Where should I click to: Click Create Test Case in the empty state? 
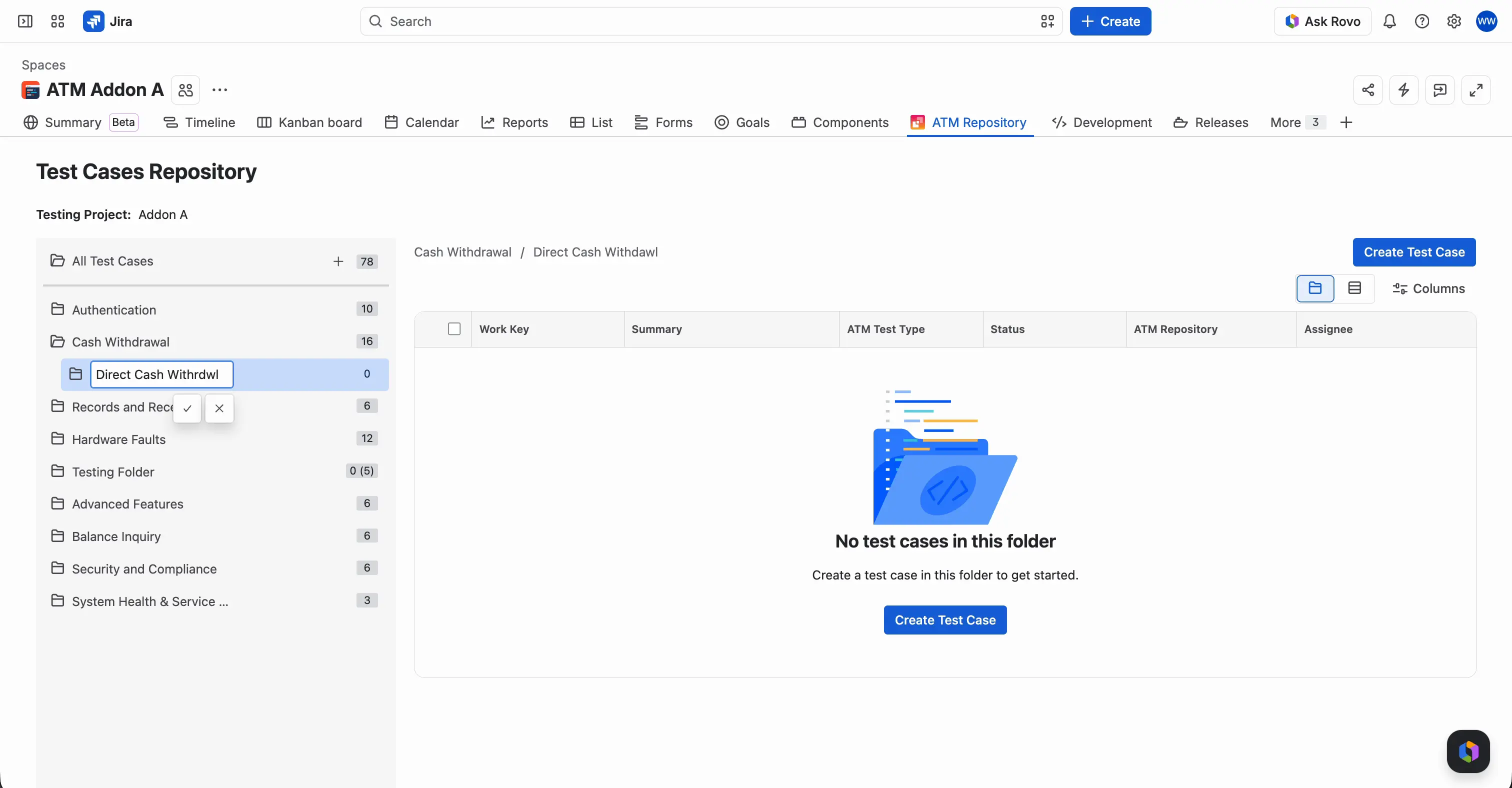pos(945,620)
